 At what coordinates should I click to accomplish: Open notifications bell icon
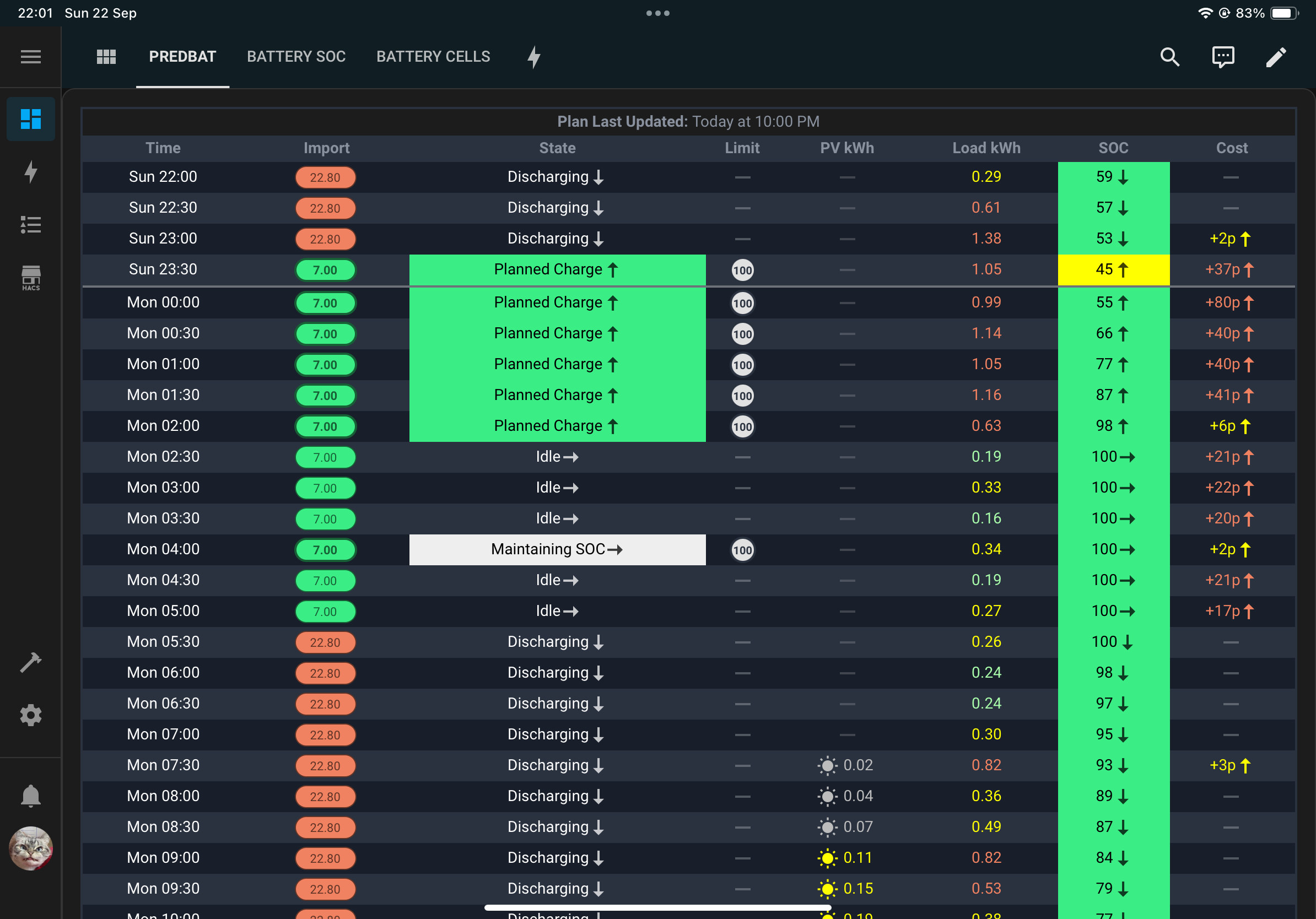pos(30,796)
